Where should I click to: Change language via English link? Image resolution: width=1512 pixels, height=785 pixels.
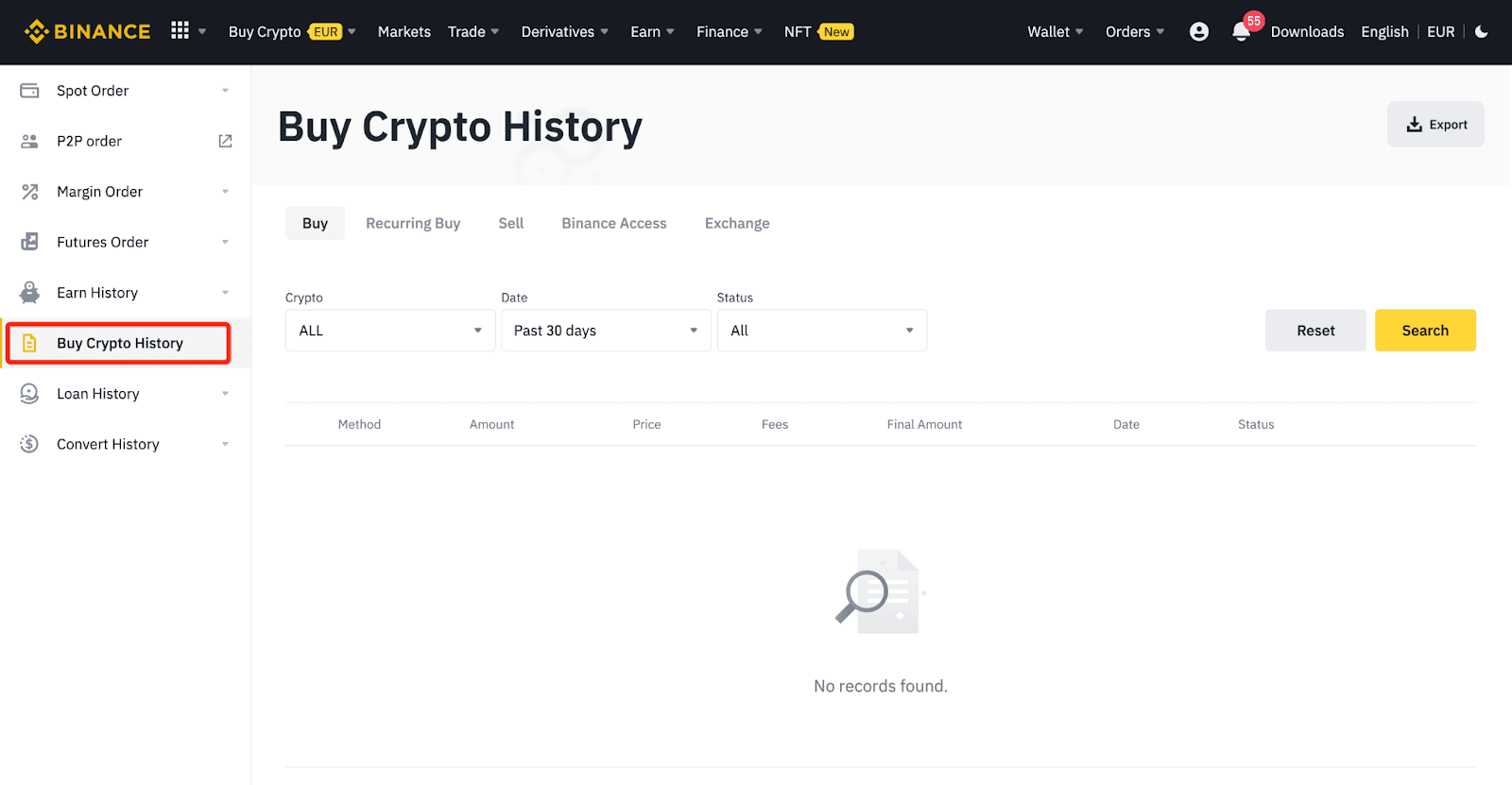[1384, 31]
